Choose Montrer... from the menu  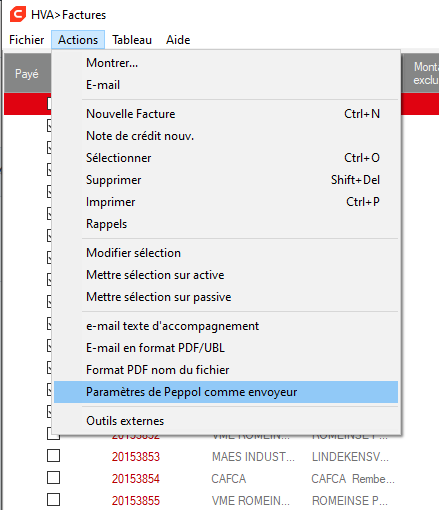[226, 63]
